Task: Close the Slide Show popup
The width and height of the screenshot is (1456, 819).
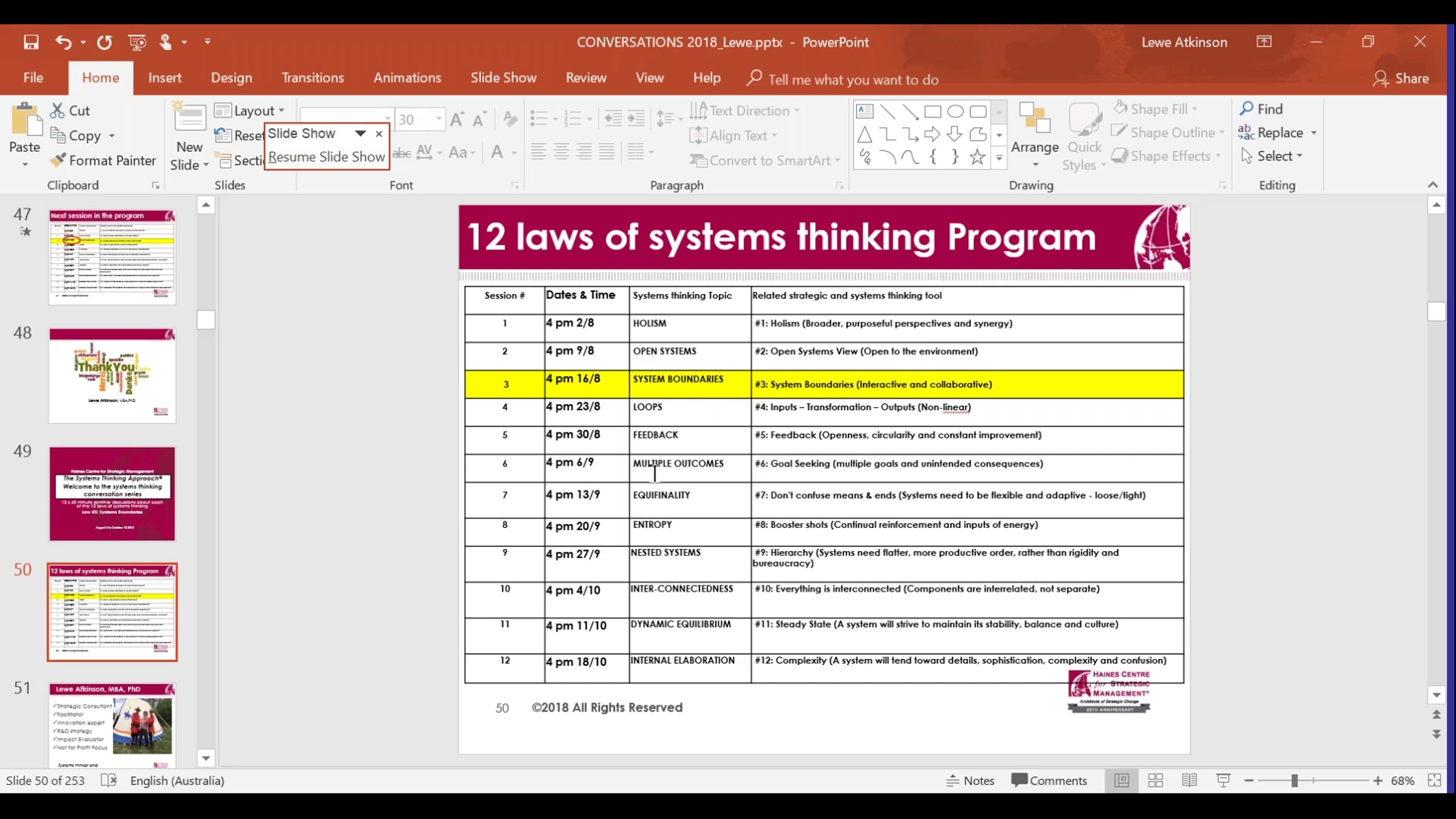Action: coord(379,133)
